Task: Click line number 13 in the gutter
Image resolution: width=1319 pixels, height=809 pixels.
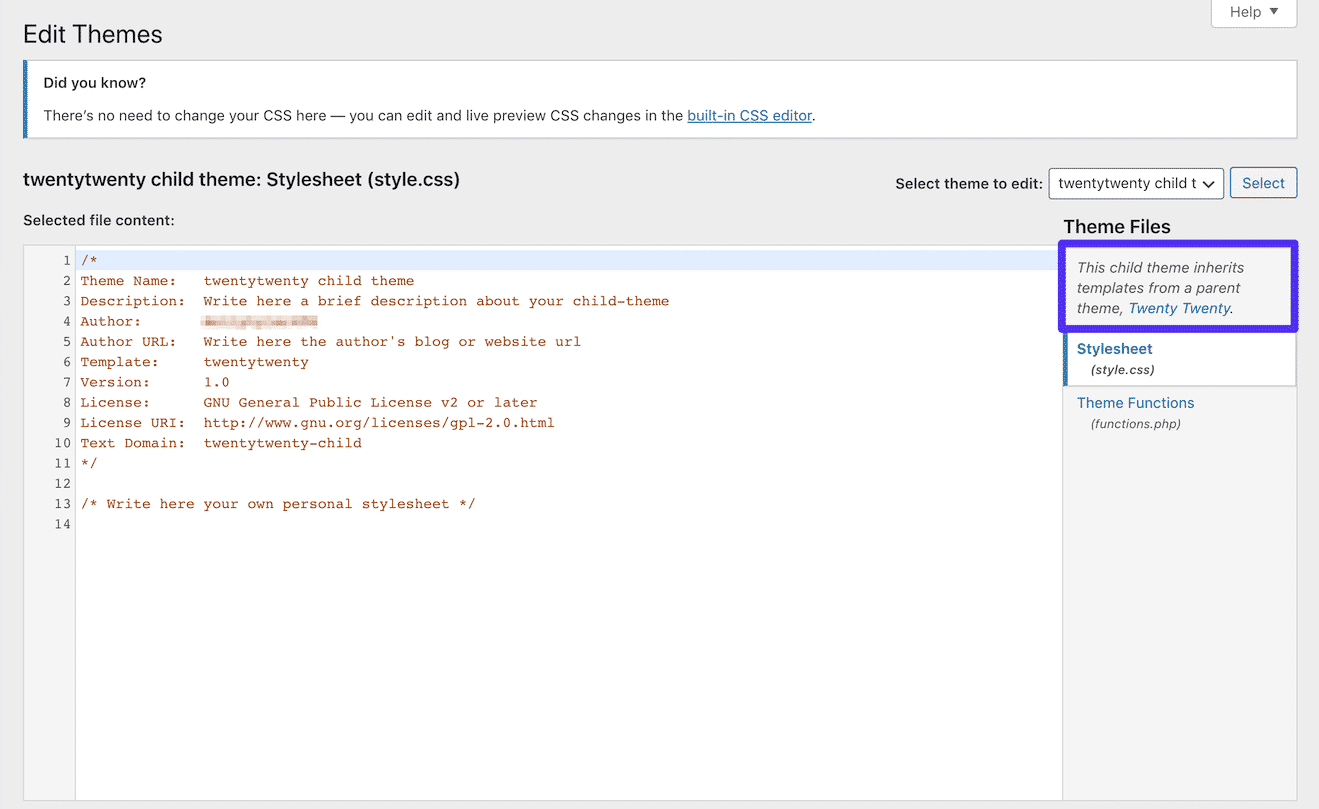Action: coord(62,503)
